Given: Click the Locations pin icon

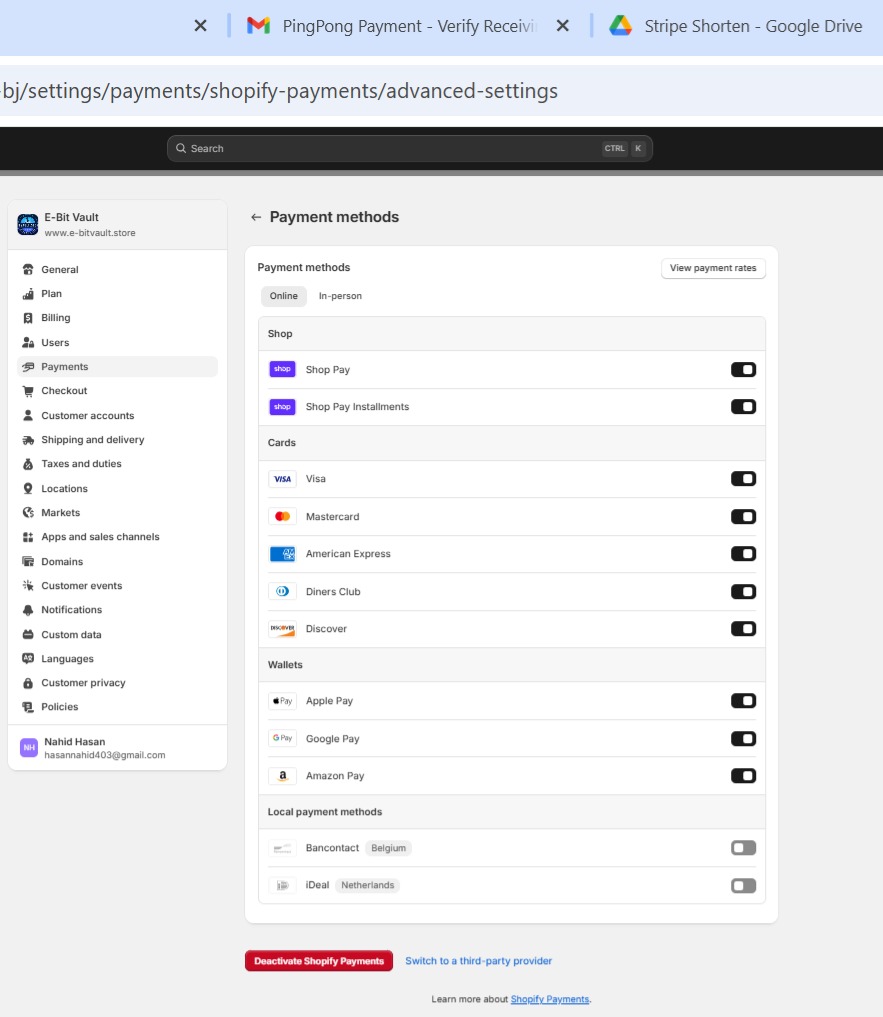Looking at the screenshot, I should (x=28, y=488).
